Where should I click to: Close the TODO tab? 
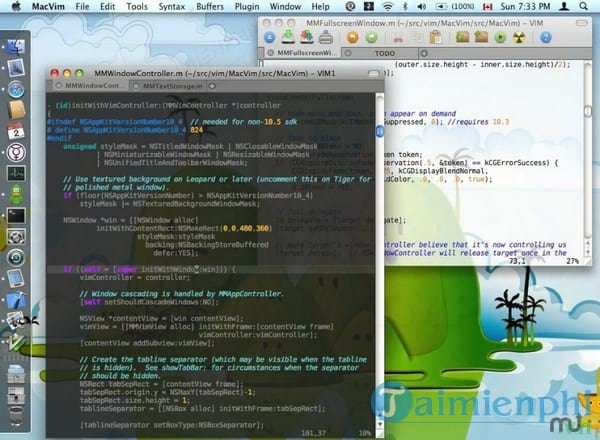pyautogui.click(x=348, y=54)
